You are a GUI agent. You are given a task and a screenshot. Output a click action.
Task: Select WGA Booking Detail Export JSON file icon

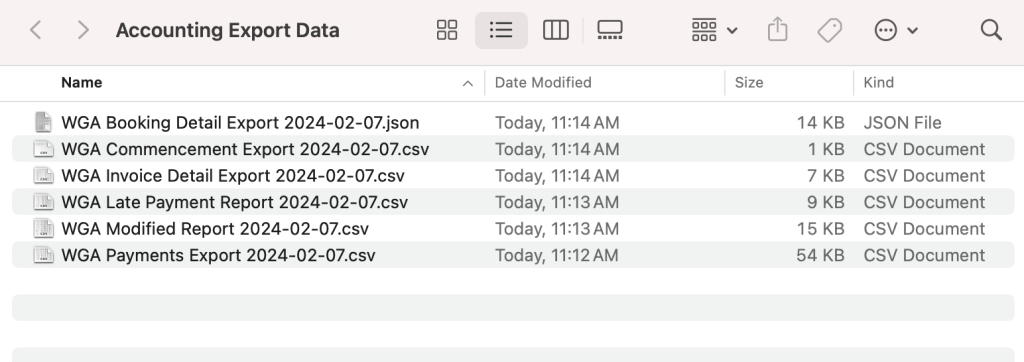(x=44, y=123)
